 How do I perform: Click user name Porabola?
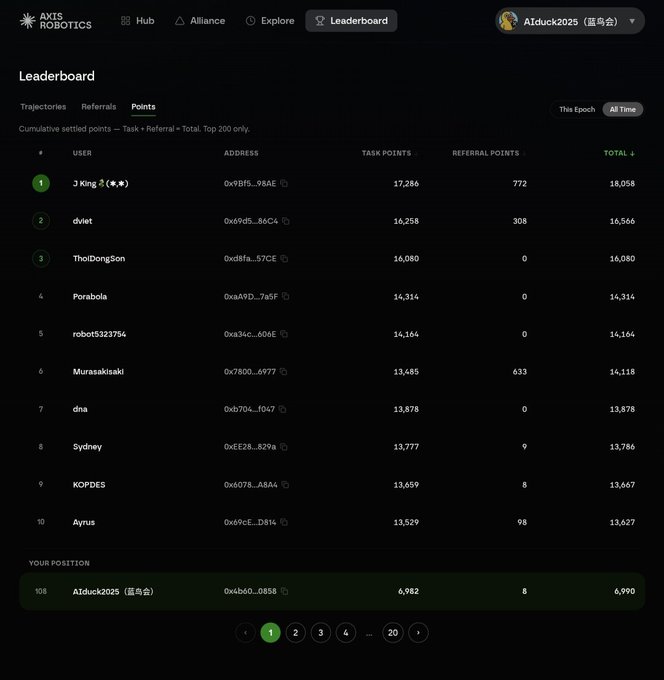[90, 297]
